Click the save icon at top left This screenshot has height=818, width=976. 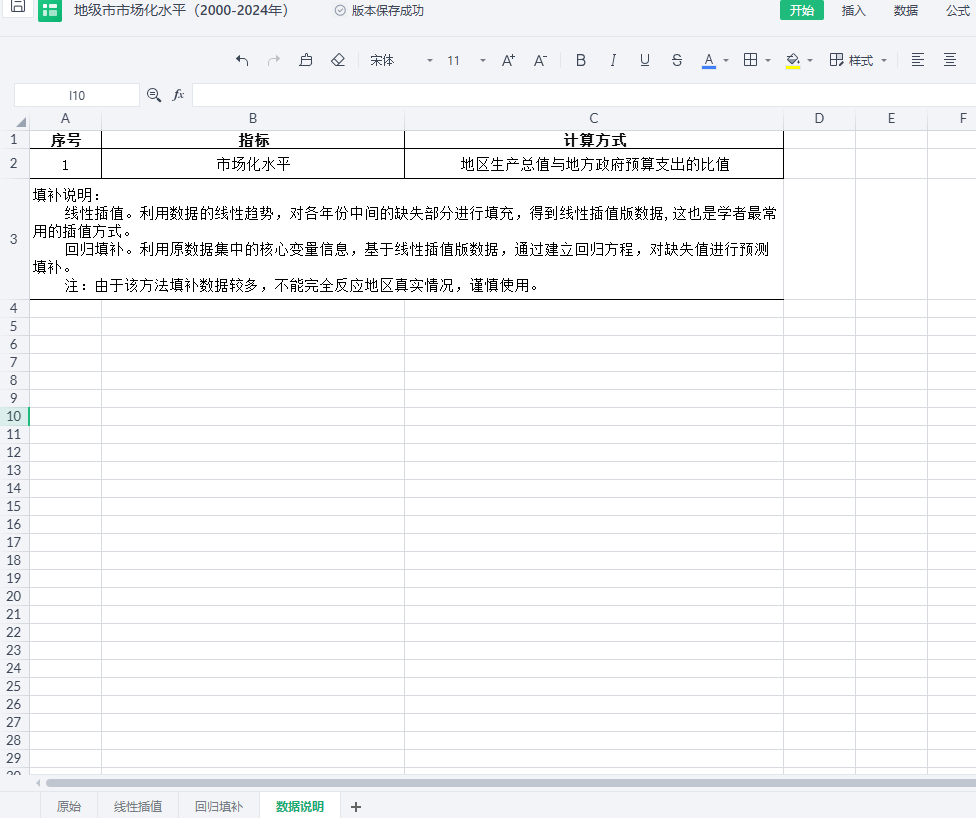(18, 7)
